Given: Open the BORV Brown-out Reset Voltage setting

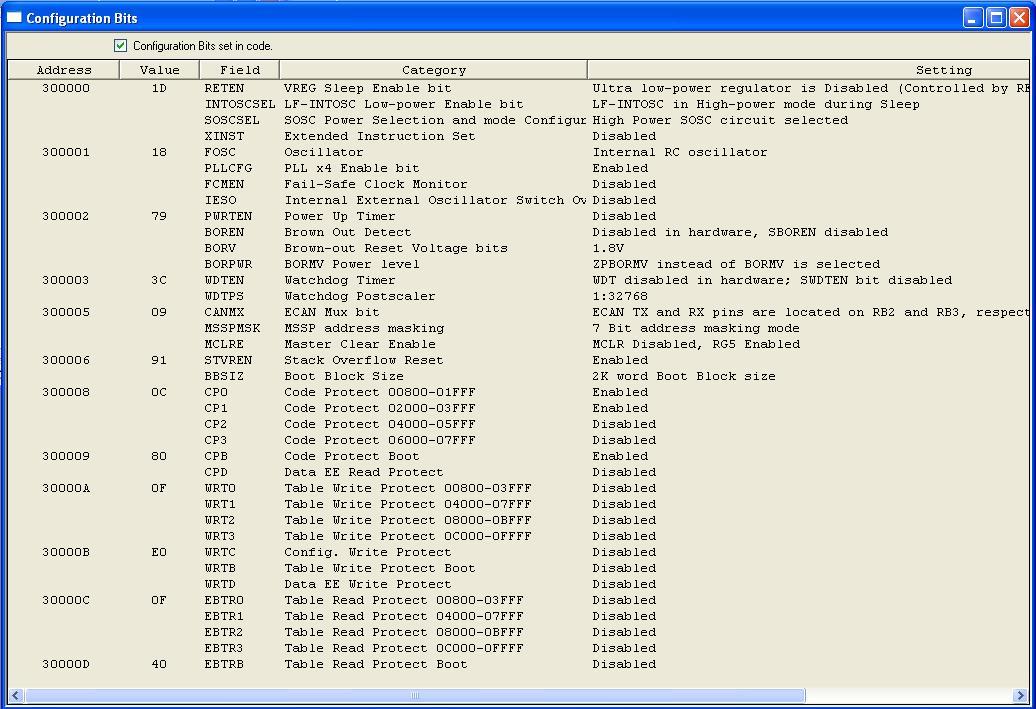Looking at the screenshot, I should 608,248.
